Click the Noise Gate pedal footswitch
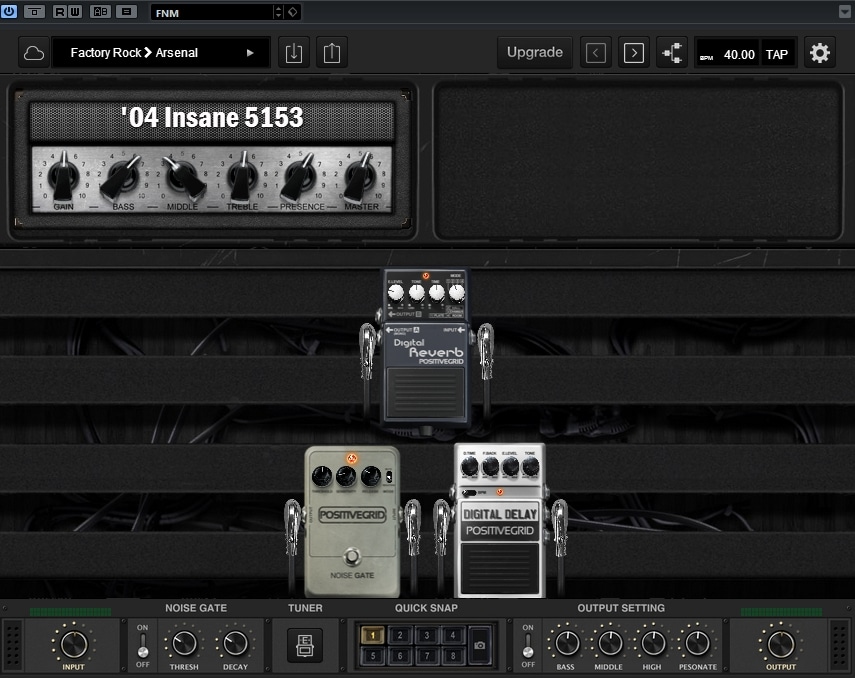 352,556
